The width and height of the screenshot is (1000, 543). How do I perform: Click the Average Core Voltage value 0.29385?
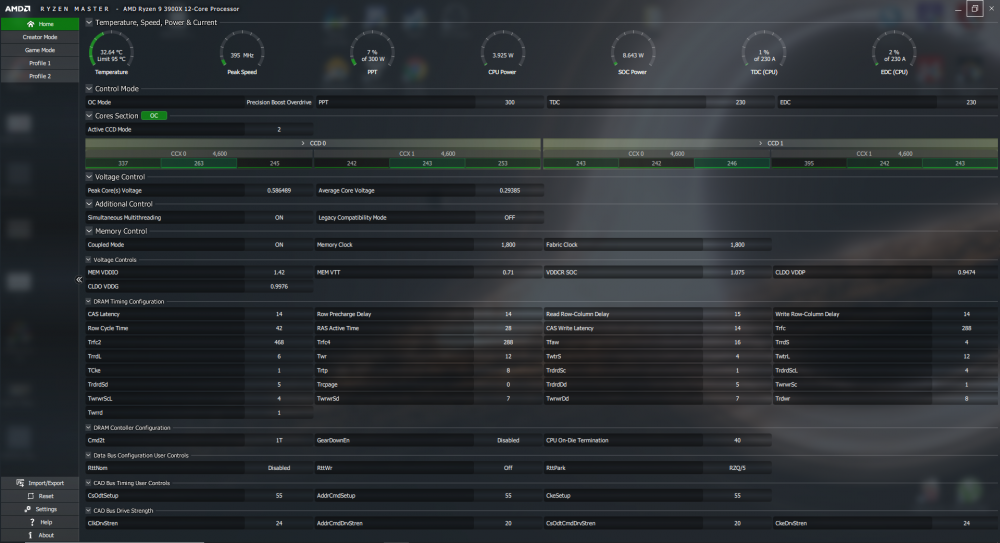click(x=510, y=190)
